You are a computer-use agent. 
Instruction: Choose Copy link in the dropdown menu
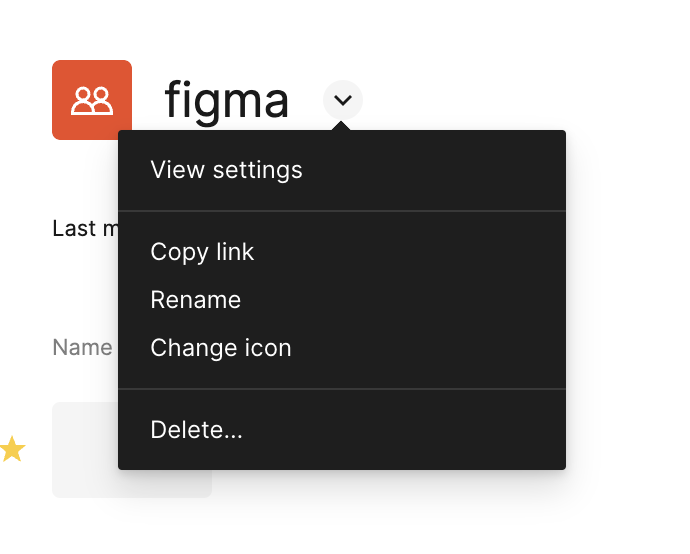click(x=202, y=252)
